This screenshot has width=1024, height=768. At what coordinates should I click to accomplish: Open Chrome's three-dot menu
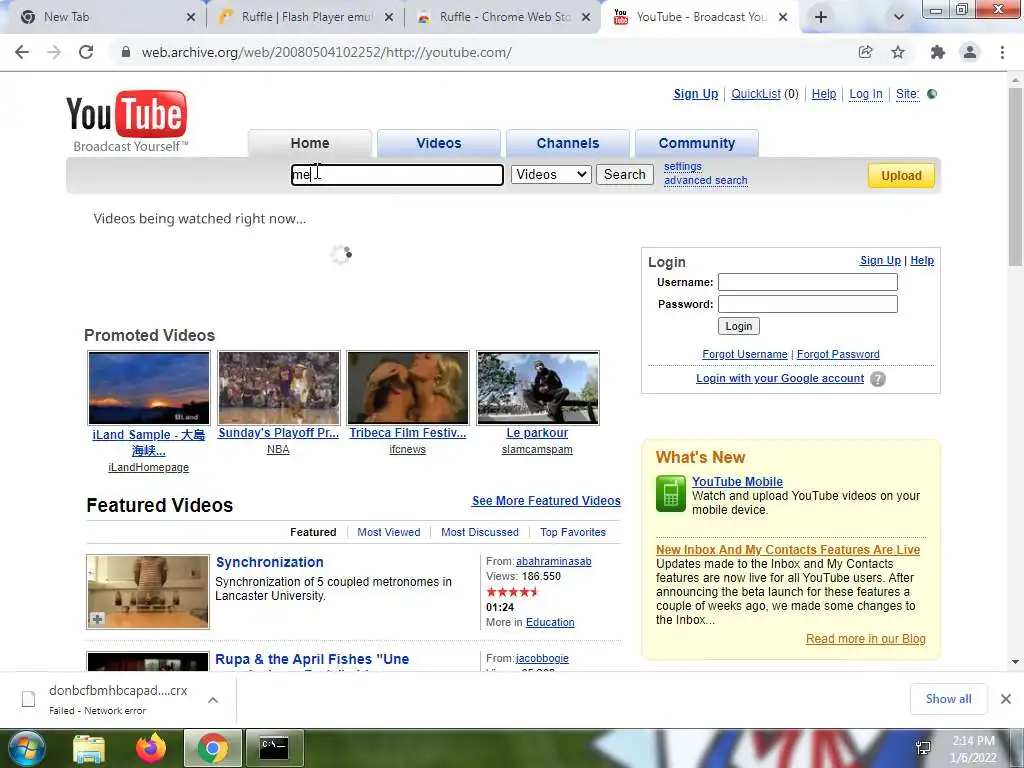1002,52
